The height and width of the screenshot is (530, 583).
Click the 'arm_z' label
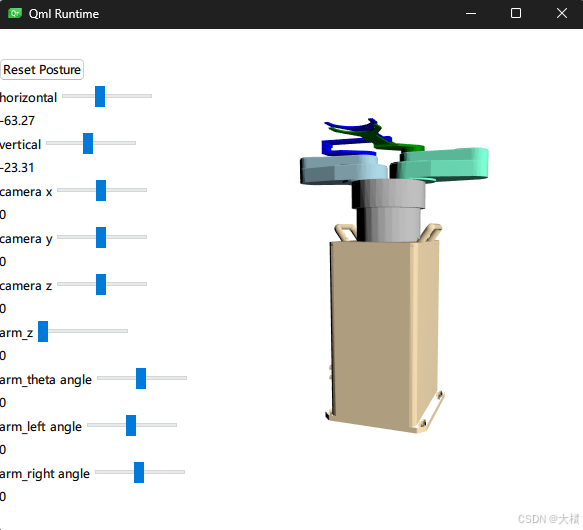(x=16, y=333)
